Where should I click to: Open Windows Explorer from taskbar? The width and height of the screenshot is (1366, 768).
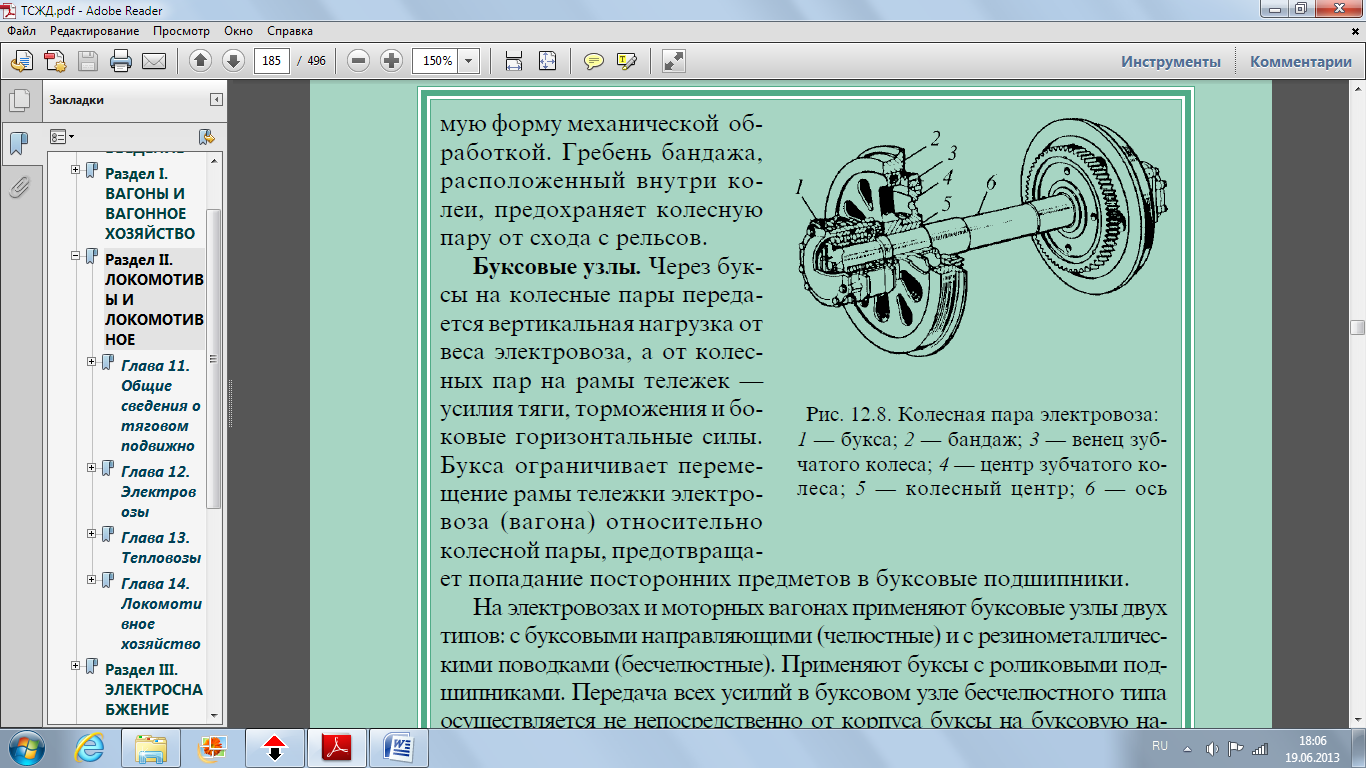point(151,747)
